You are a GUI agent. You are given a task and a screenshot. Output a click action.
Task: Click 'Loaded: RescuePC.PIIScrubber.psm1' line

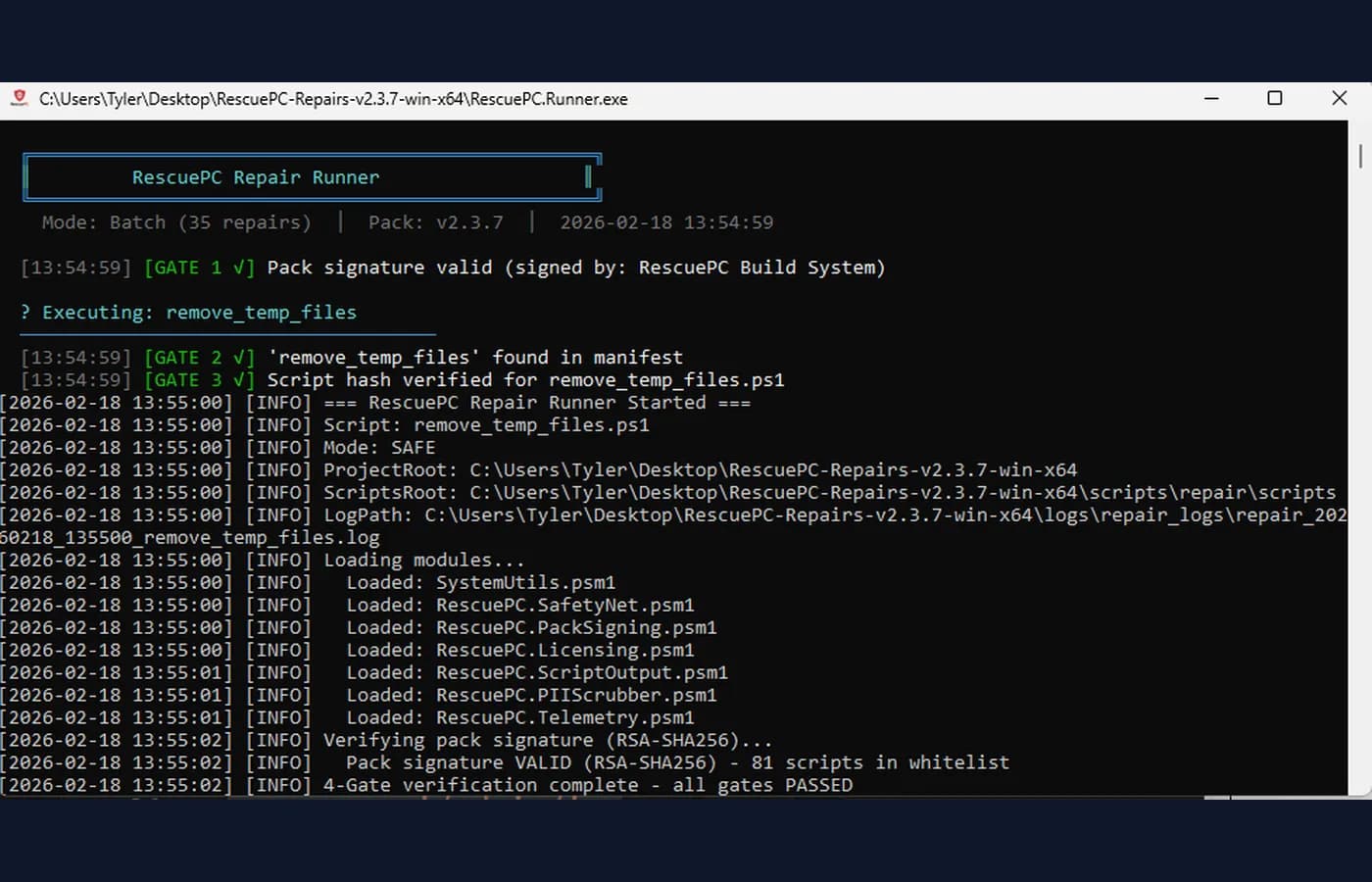click(x=359, y=696)
